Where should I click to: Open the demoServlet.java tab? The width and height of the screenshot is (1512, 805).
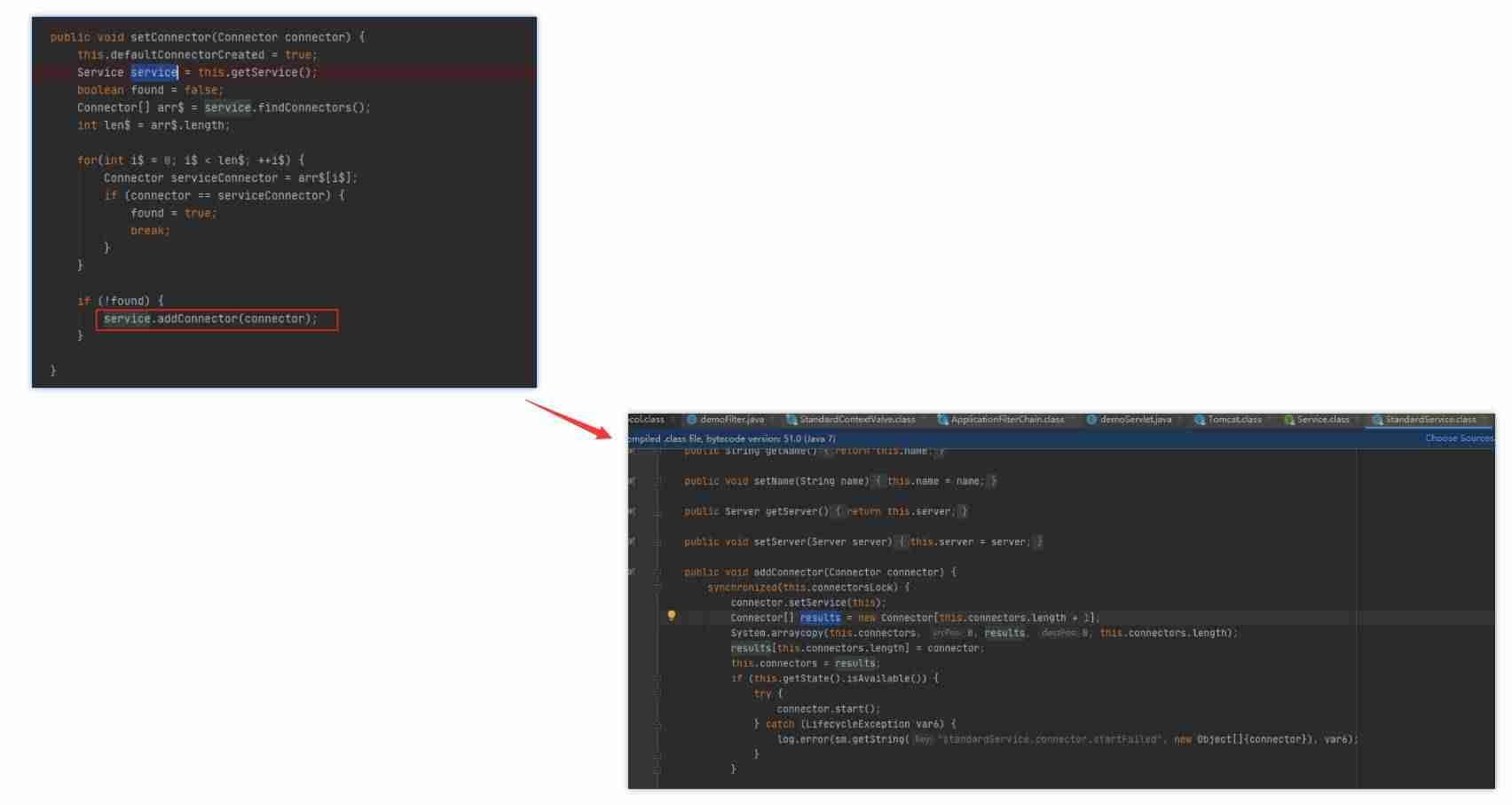[1130, 420]
